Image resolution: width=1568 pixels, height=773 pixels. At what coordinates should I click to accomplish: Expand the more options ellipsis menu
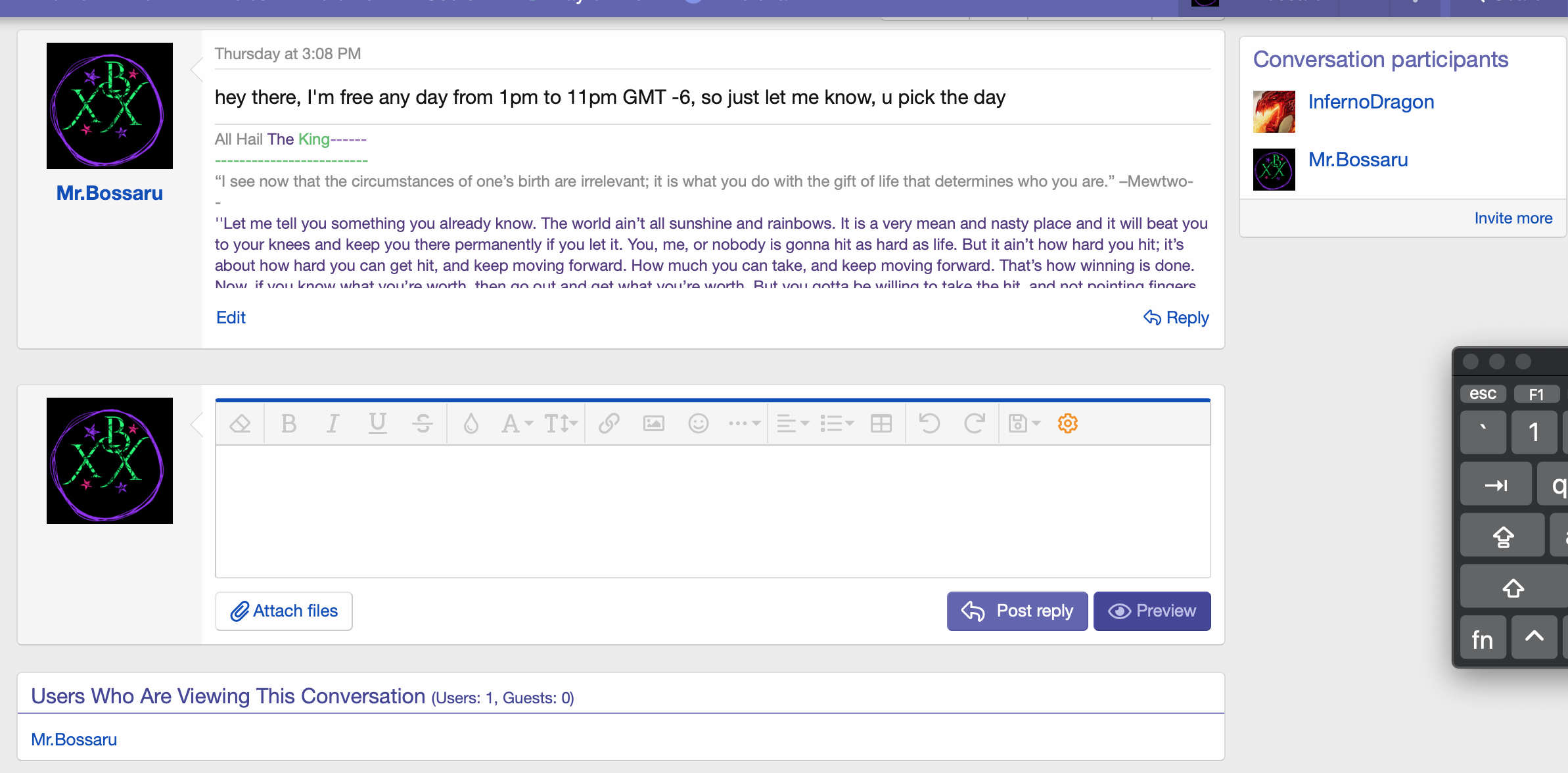(745, 423)
